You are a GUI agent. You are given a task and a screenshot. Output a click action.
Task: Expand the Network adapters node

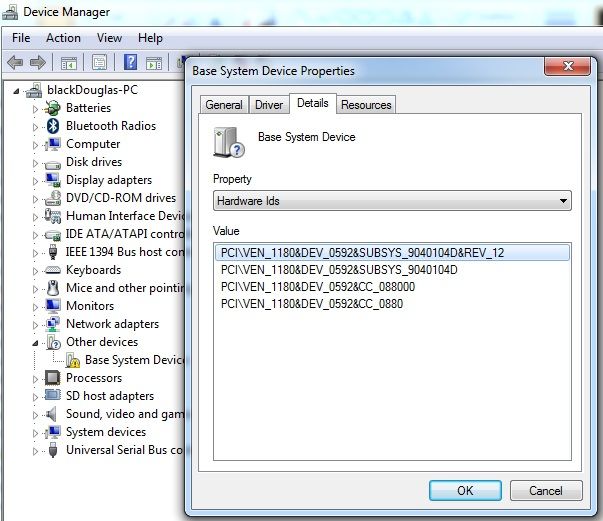point(36,324)
